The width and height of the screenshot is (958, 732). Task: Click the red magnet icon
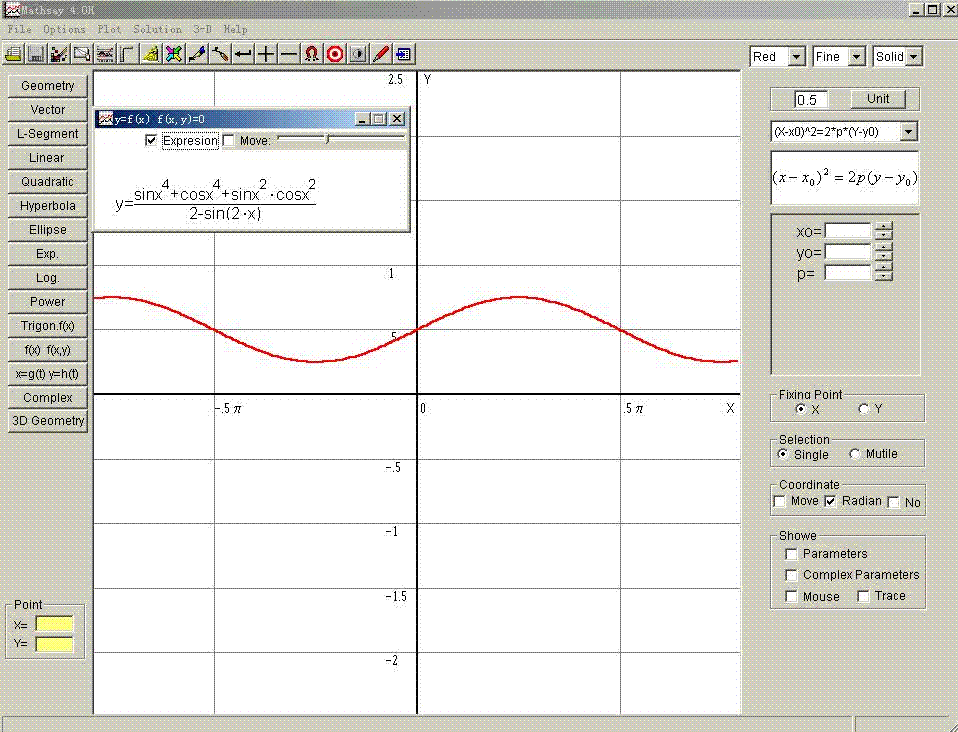point(312,54)
